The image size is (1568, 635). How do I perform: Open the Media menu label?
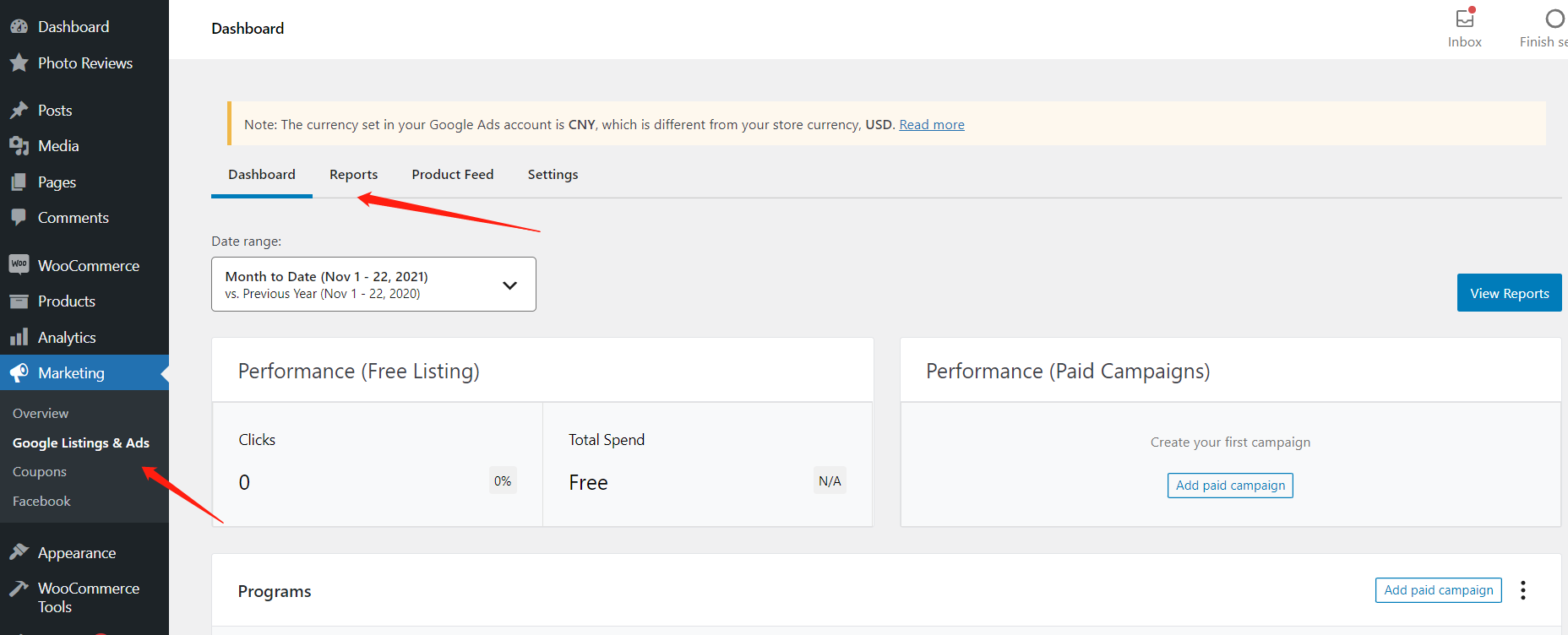[x=58, y=146]
